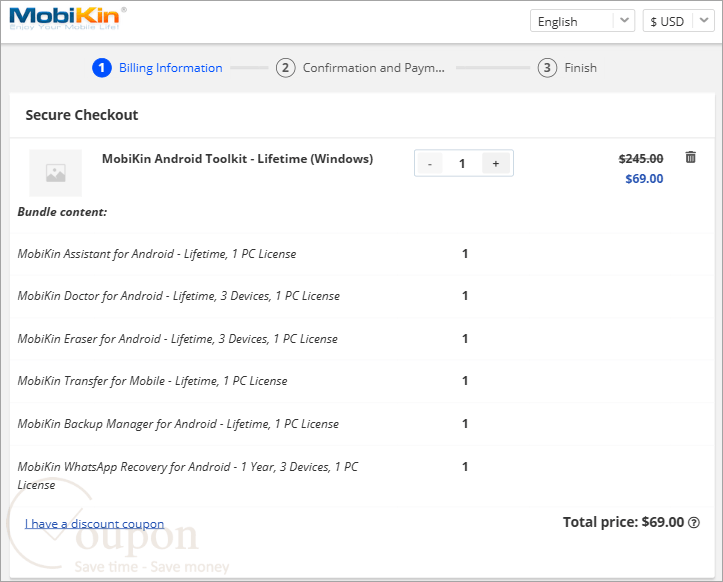Click the quantity field showing 1
The width and height of the screenshot is (723, 582).
coord(462,163)
